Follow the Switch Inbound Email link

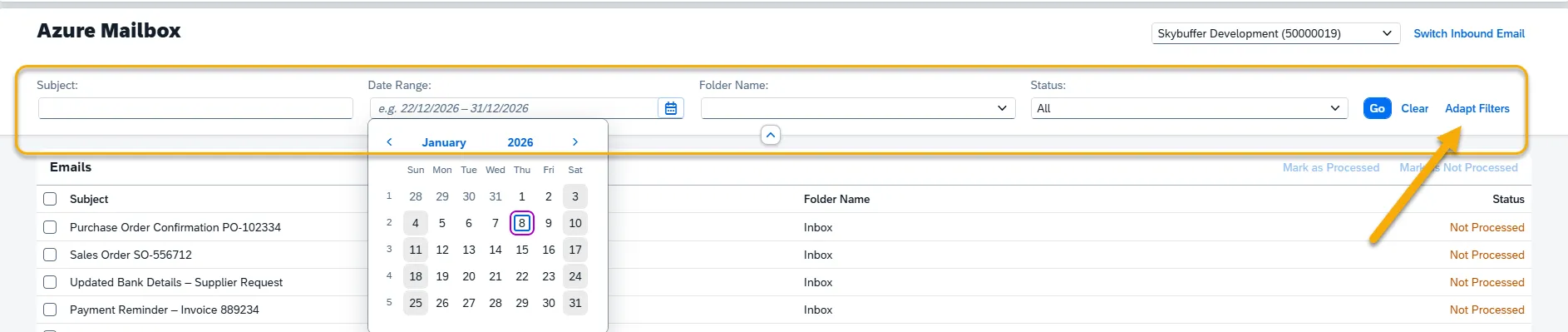tap(1469, 33)
